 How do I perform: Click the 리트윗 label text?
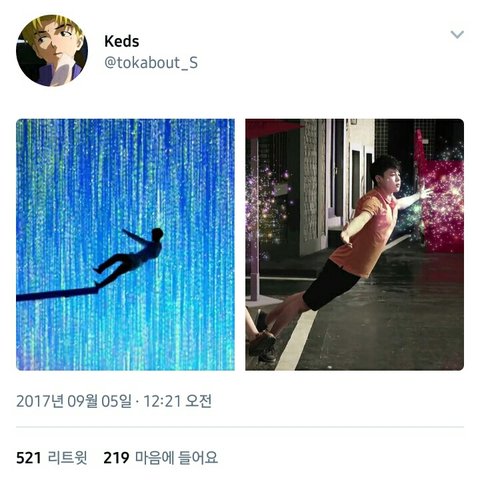coord(67,458)
